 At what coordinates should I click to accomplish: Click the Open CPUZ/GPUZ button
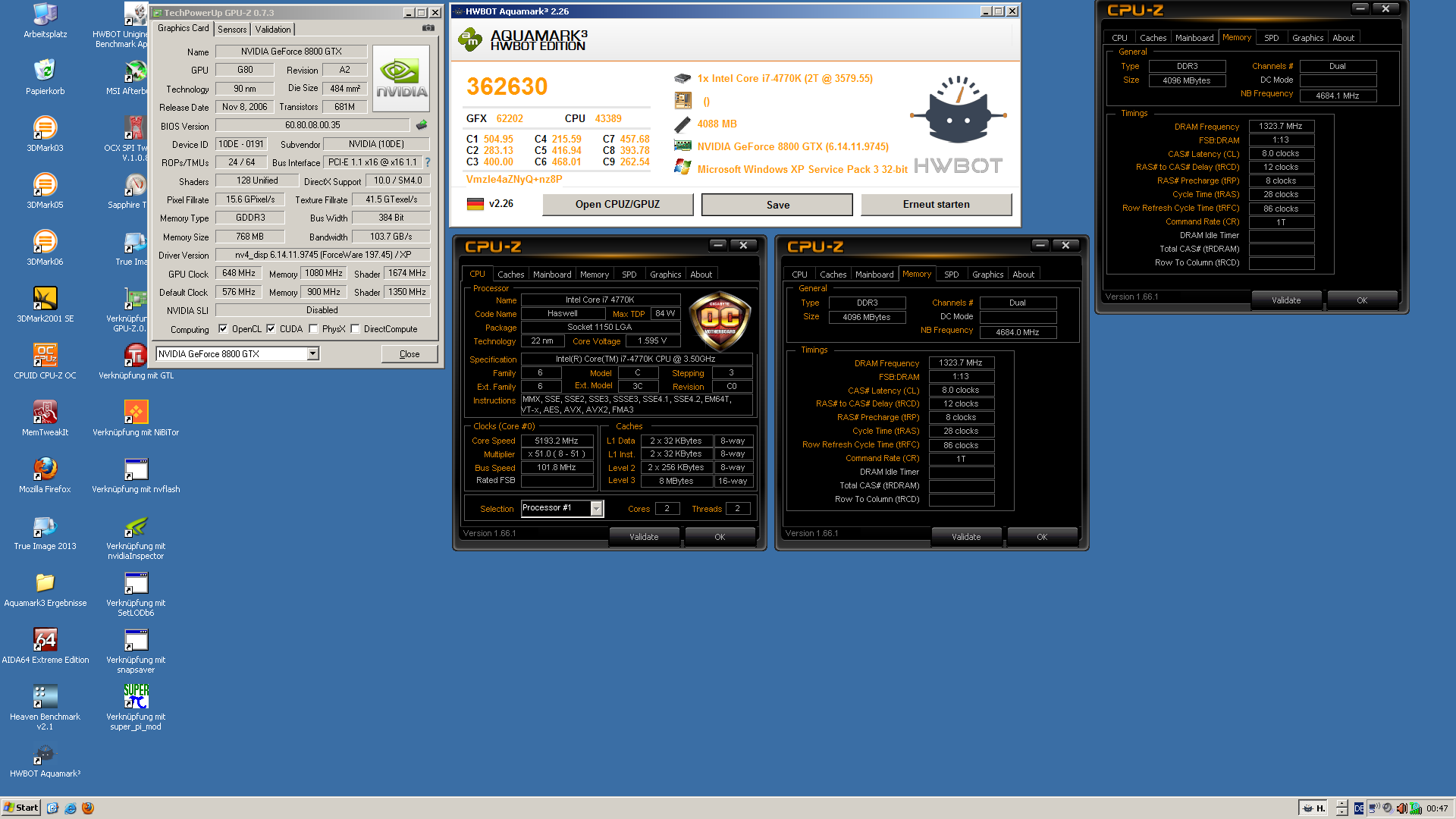pyautogui.click(x=617, y=205)
